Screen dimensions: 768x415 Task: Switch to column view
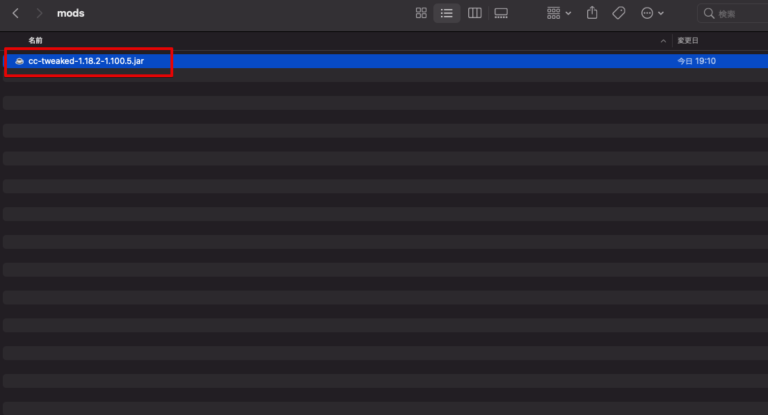coord(474,13)
